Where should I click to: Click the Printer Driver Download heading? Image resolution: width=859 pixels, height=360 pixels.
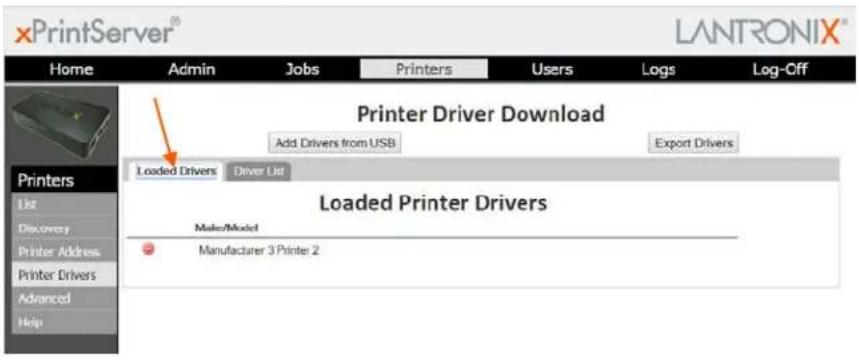coord(480,114)
